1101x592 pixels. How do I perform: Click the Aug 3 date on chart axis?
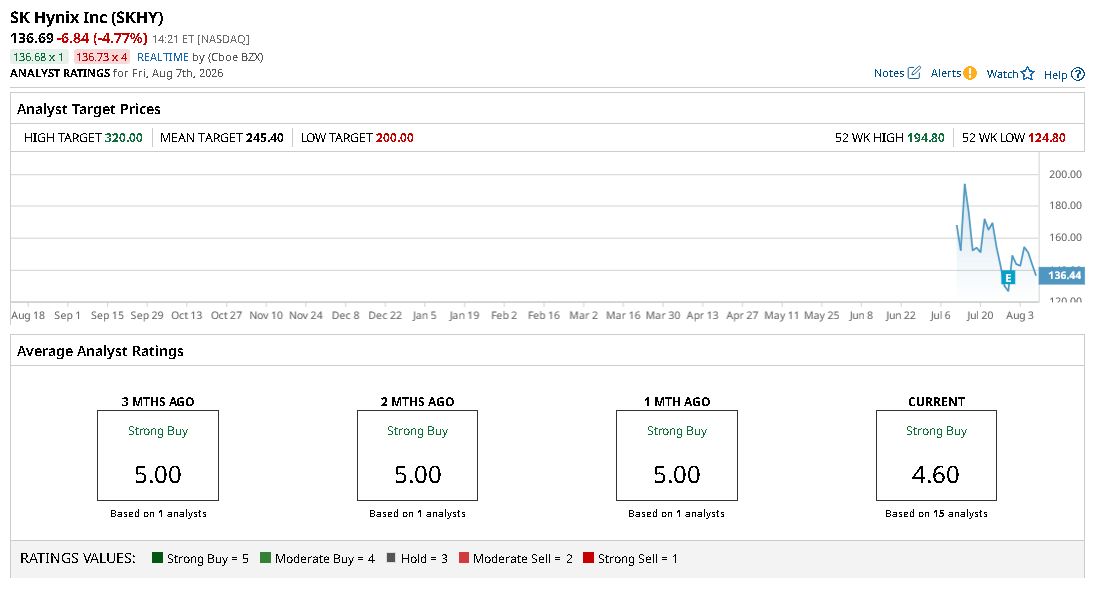click(x=1020, y=315)
